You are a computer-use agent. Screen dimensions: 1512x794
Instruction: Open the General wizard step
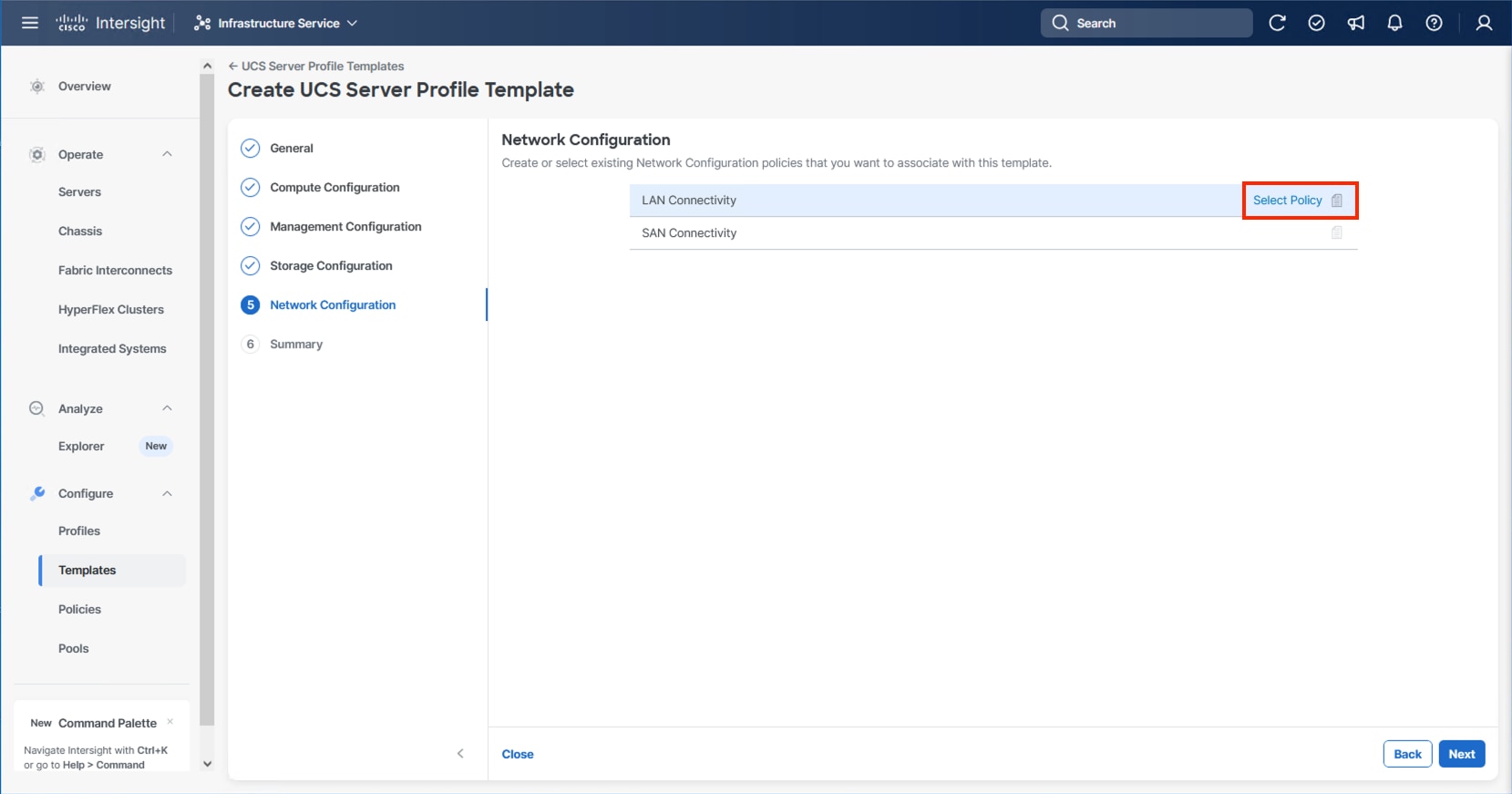tap(292, 149)
